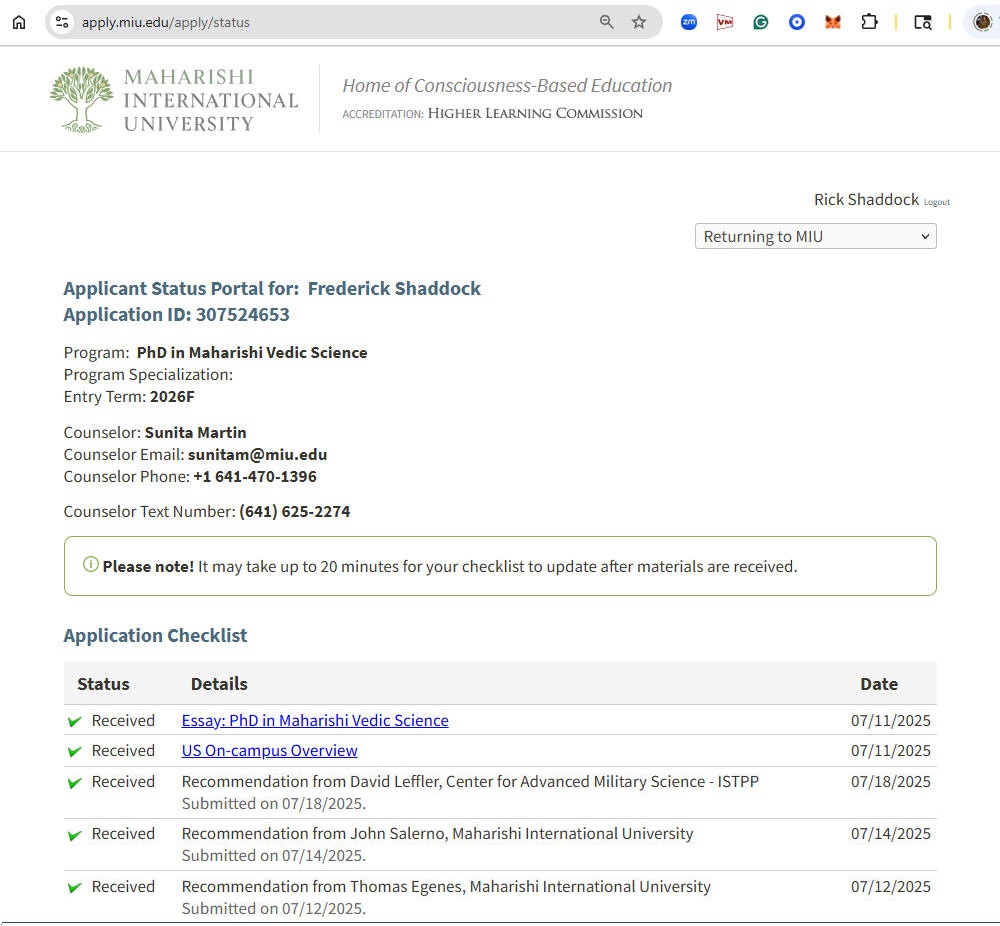
Task: Click the counselor email sunitam@miu.edu
Action: click(x=258, y=455)
